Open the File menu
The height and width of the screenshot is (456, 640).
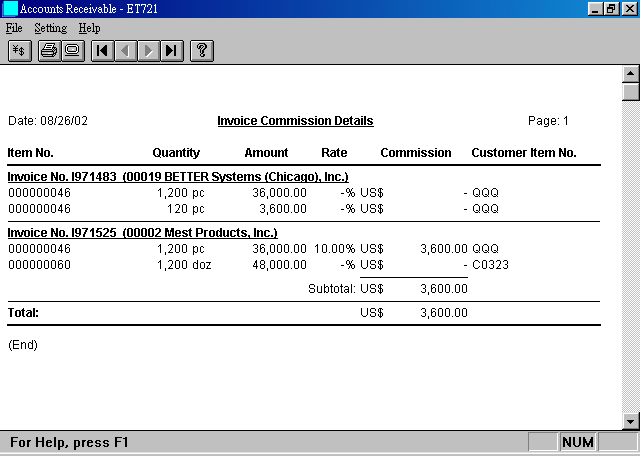pyautogui.click(x=14, y=28)
